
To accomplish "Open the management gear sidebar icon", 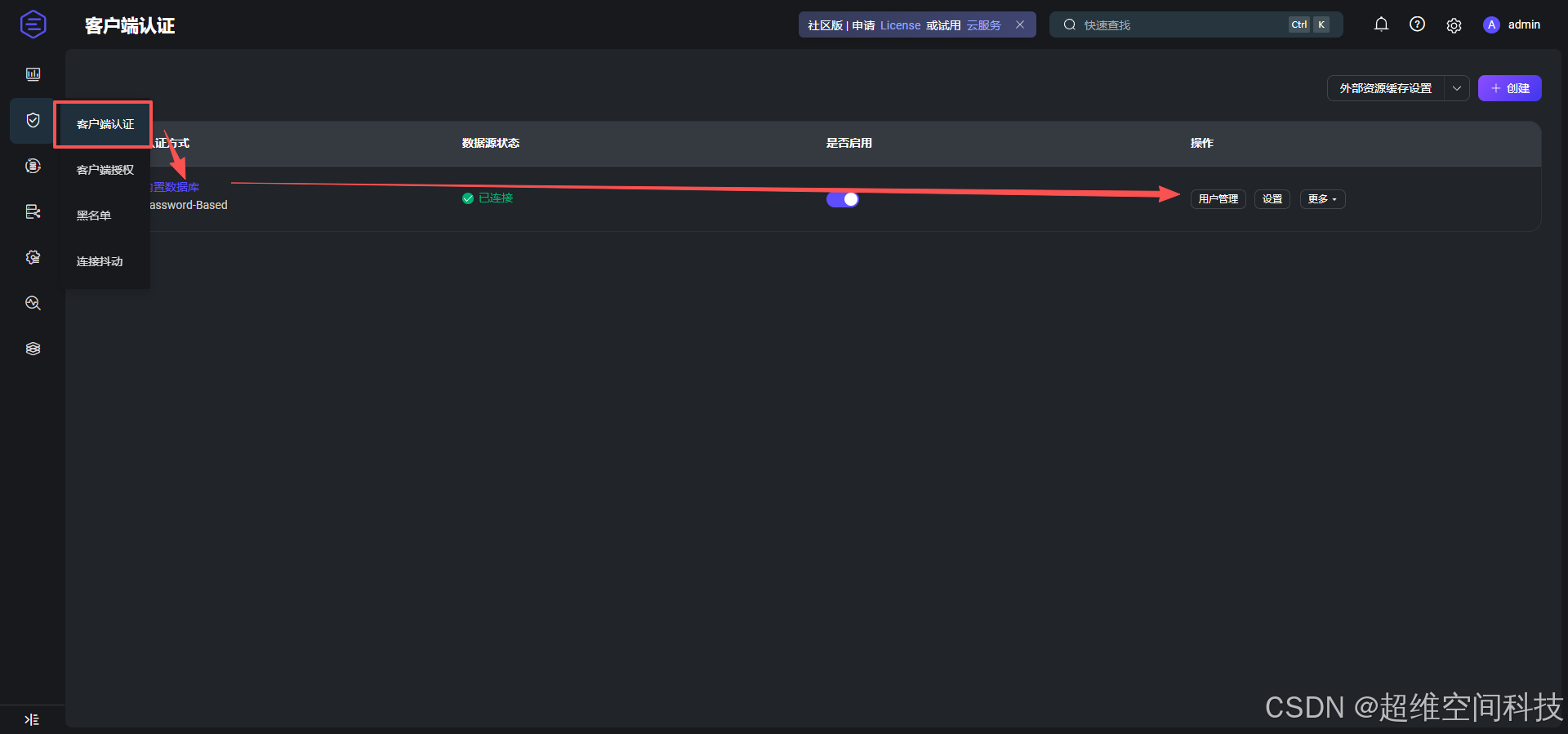I will pos(33,257).
